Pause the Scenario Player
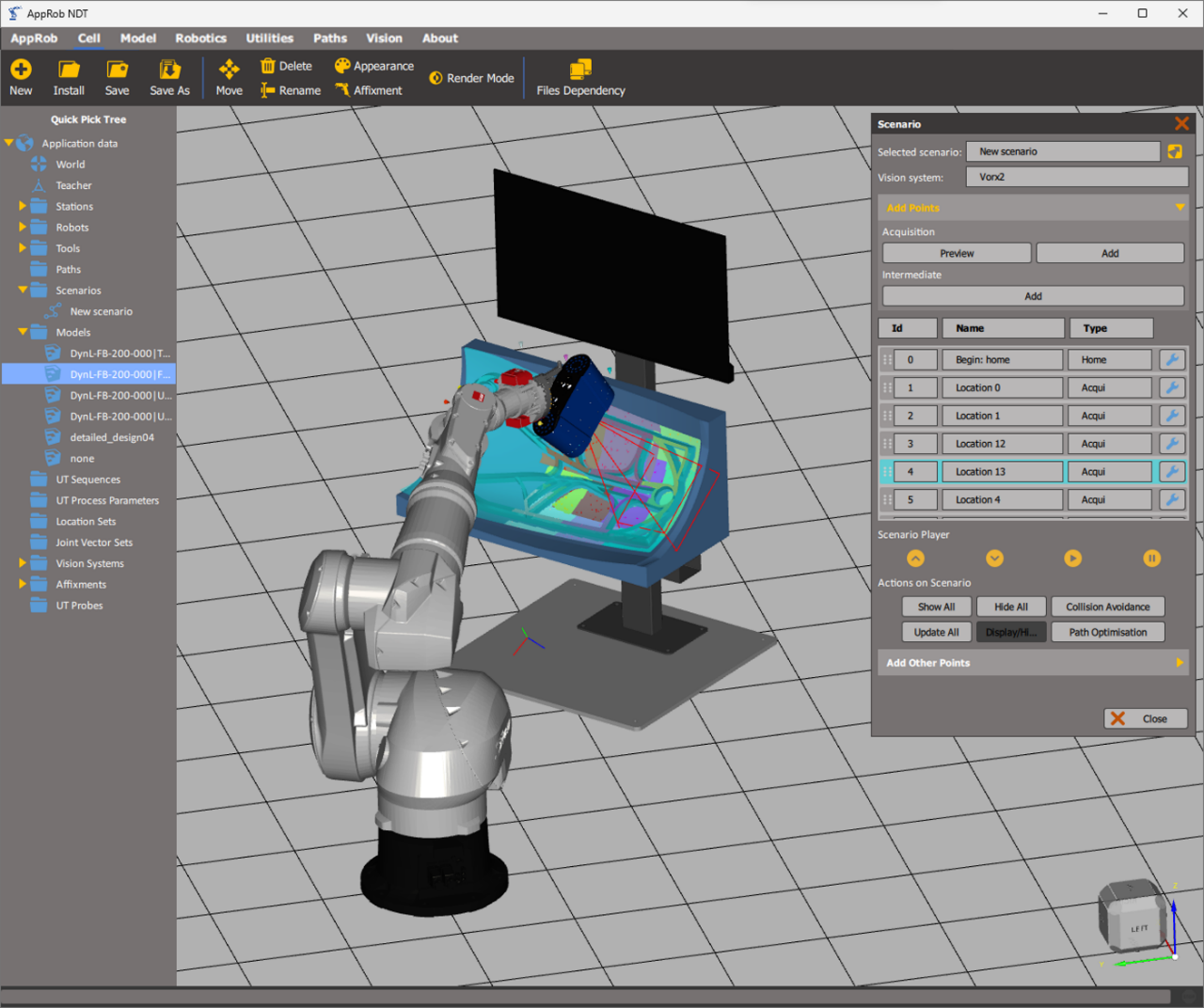Image resolution: width=1204 pixels, height=1008 pixels. pos(1151,559)
